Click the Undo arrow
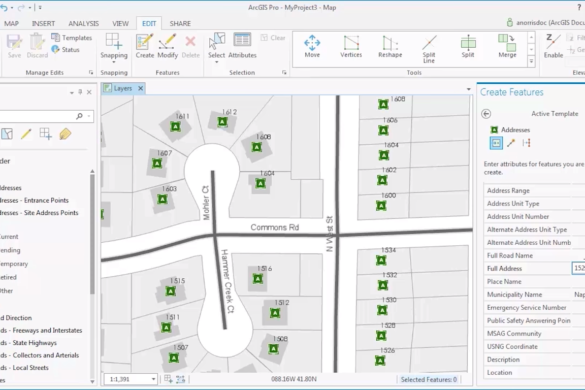 (x=4, y=7)
